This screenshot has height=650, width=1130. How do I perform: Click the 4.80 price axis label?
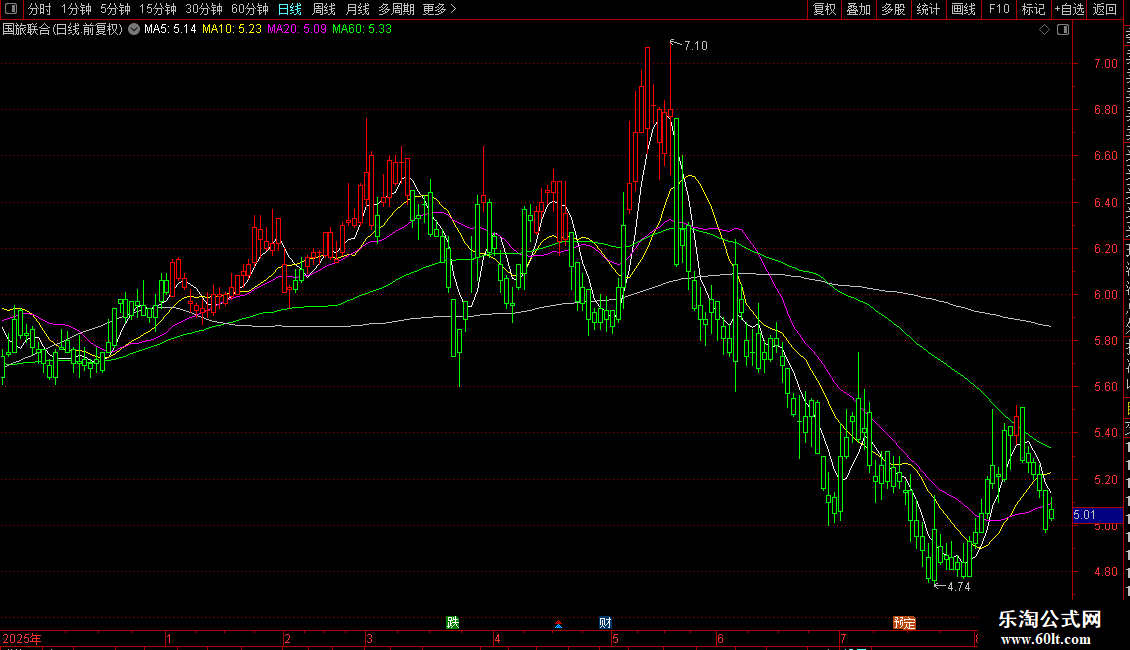pos(1105,572)
